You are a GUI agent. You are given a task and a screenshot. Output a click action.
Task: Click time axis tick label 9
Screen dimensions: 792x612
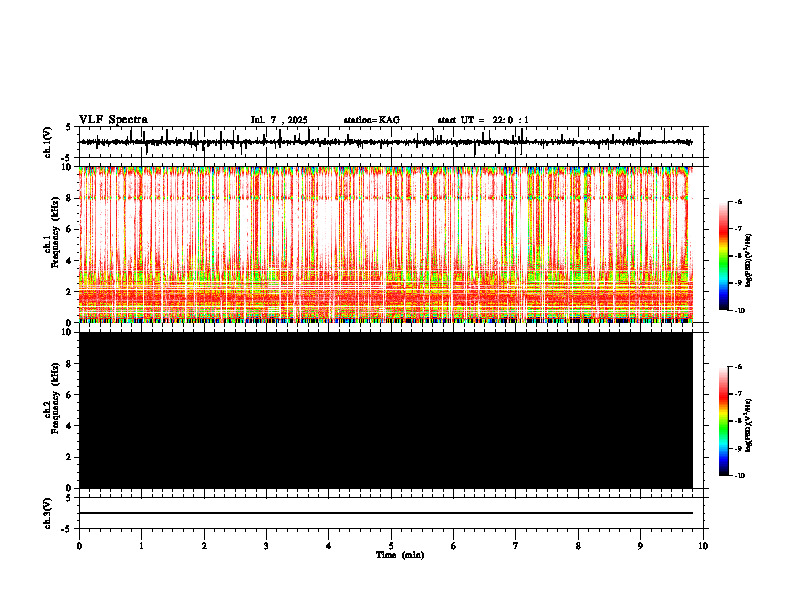point(640,546)
